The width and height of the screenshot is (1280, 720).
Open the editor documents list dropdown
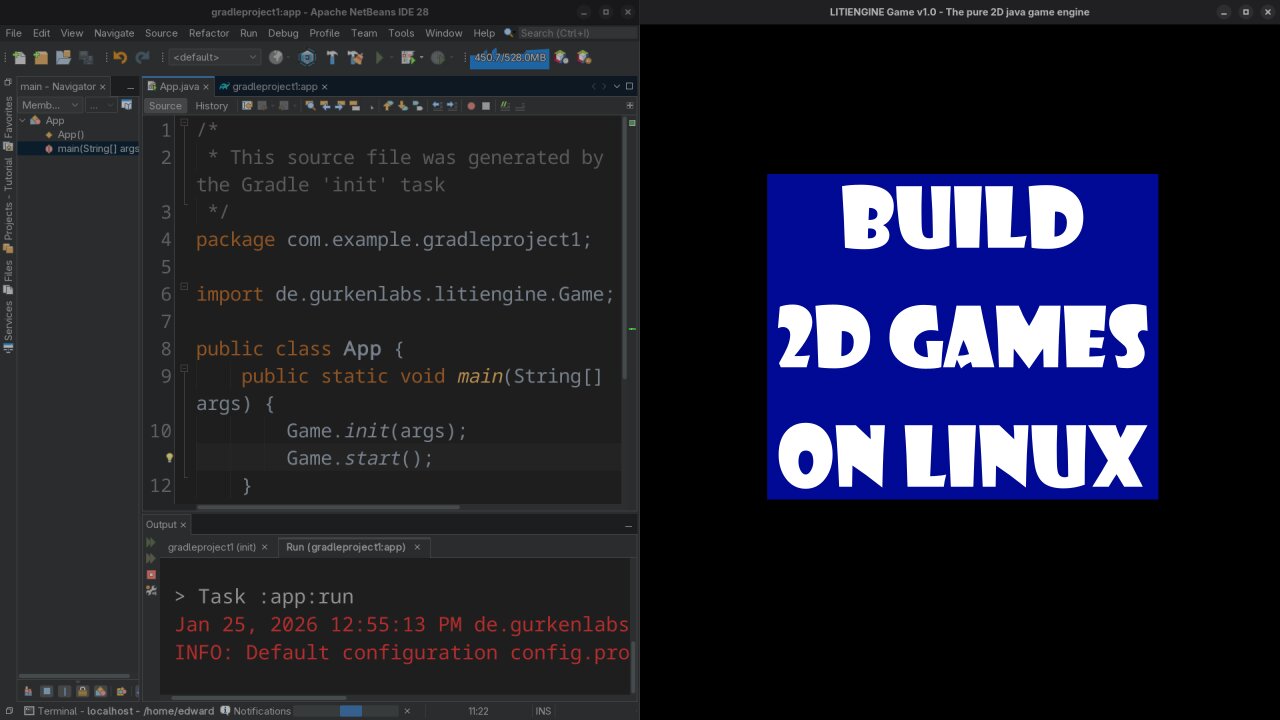pos(617,86)
